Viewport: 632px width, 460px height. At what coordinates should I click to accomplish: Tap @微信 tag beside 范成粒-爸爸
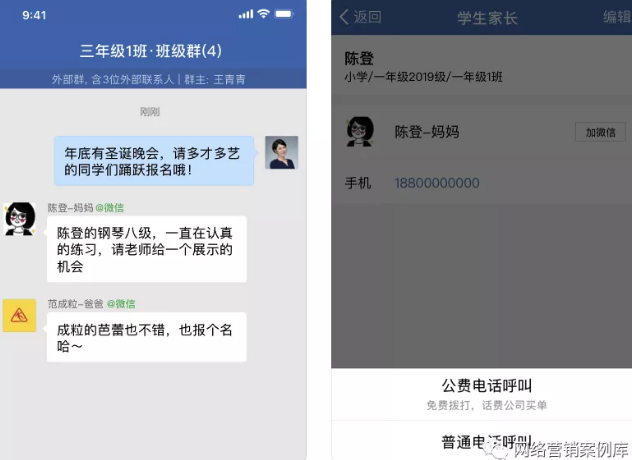click(x=121, y=304)
